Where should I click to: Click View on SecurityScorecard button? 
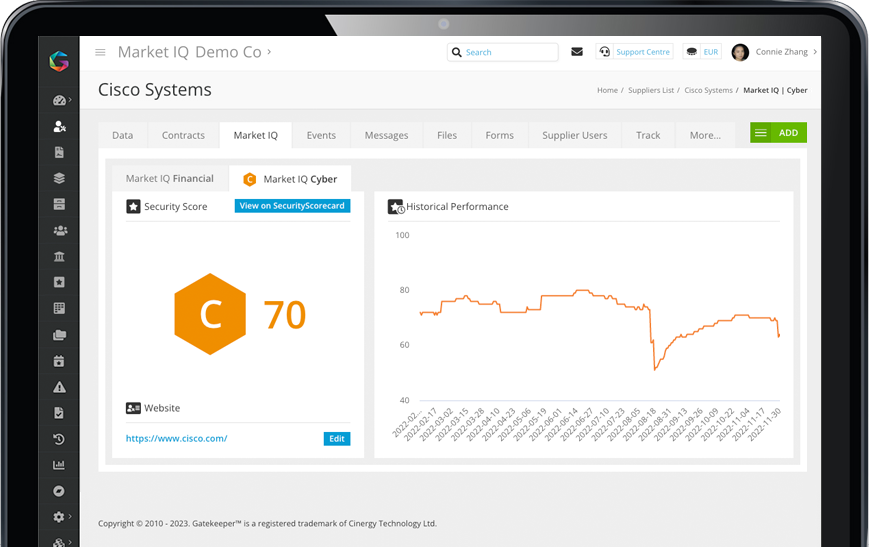pos(292,206)
